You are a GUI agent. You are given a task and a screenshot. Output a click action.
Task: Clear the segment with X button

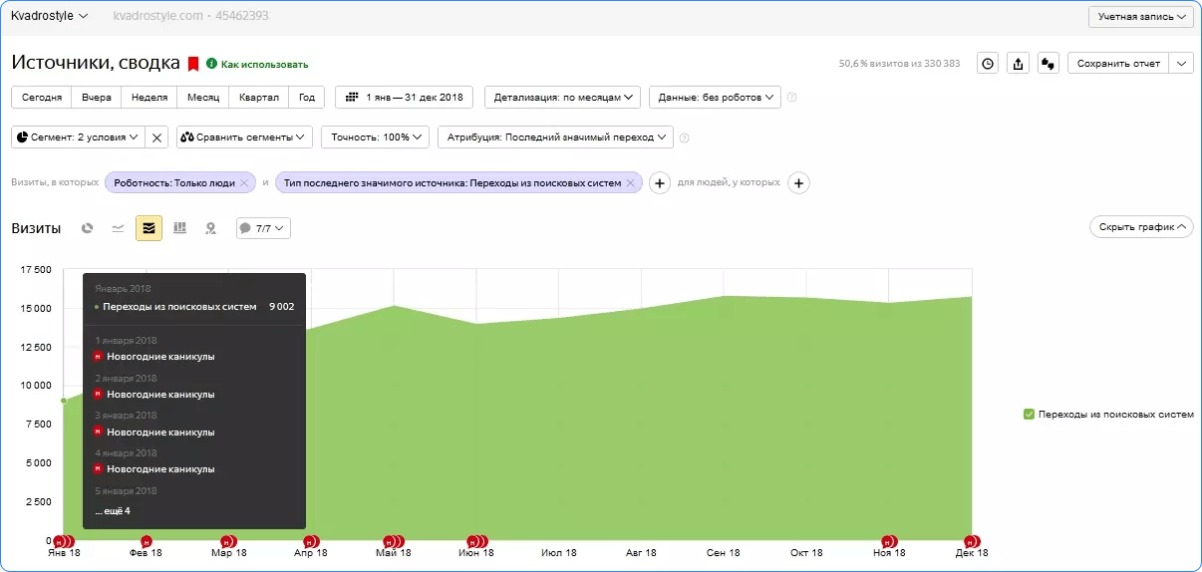click(157, 137)
